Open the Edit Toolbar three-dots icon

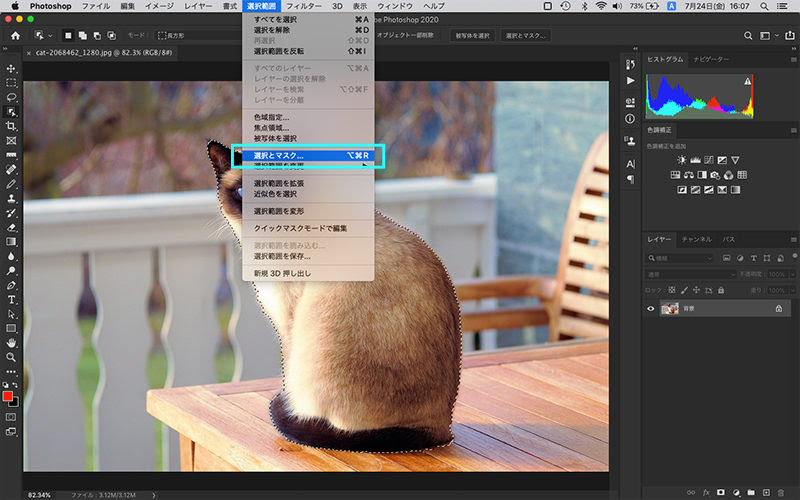(x=11, y=371)
